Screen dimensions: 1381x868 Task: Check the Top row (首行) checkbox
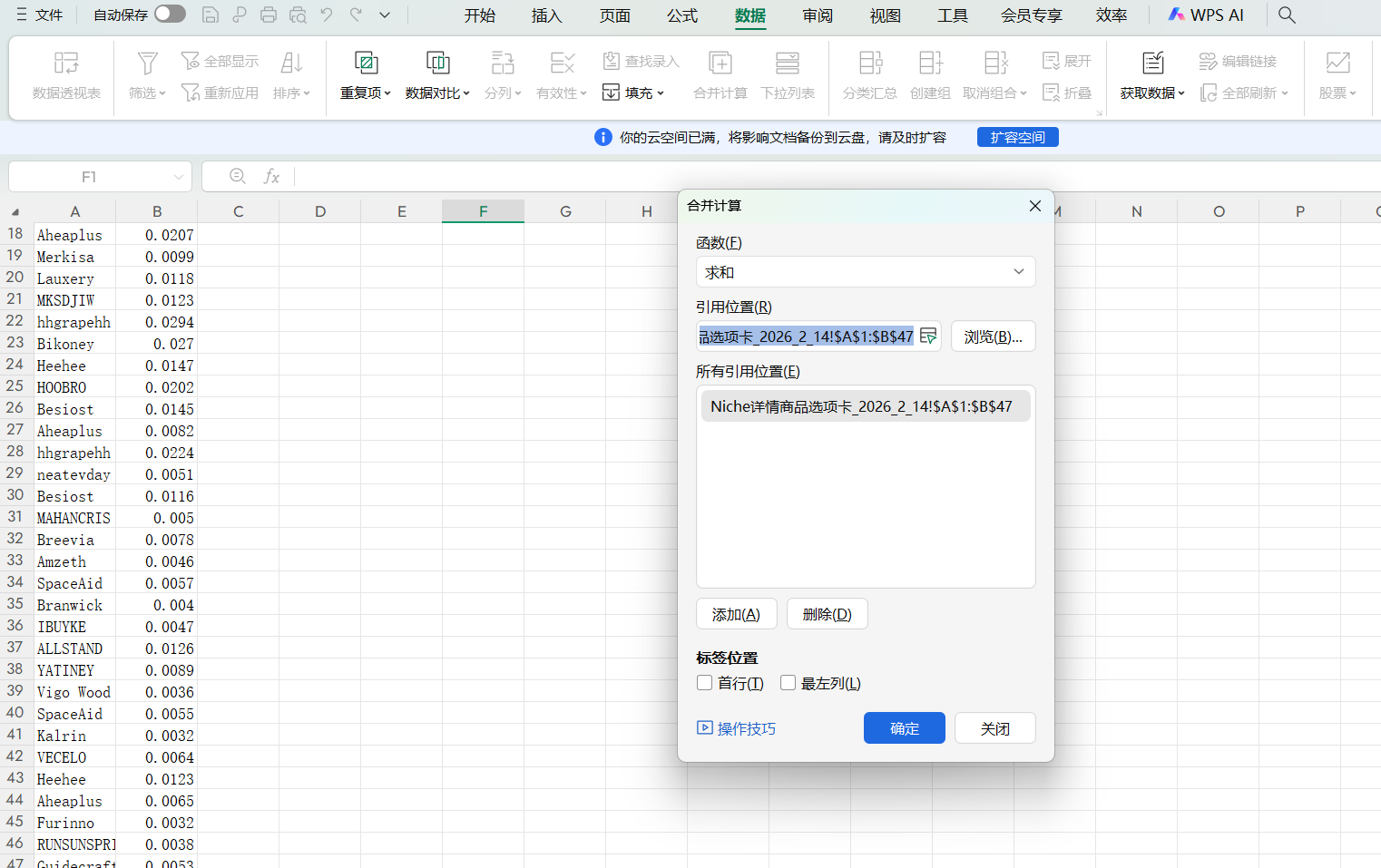pos(705,683)
